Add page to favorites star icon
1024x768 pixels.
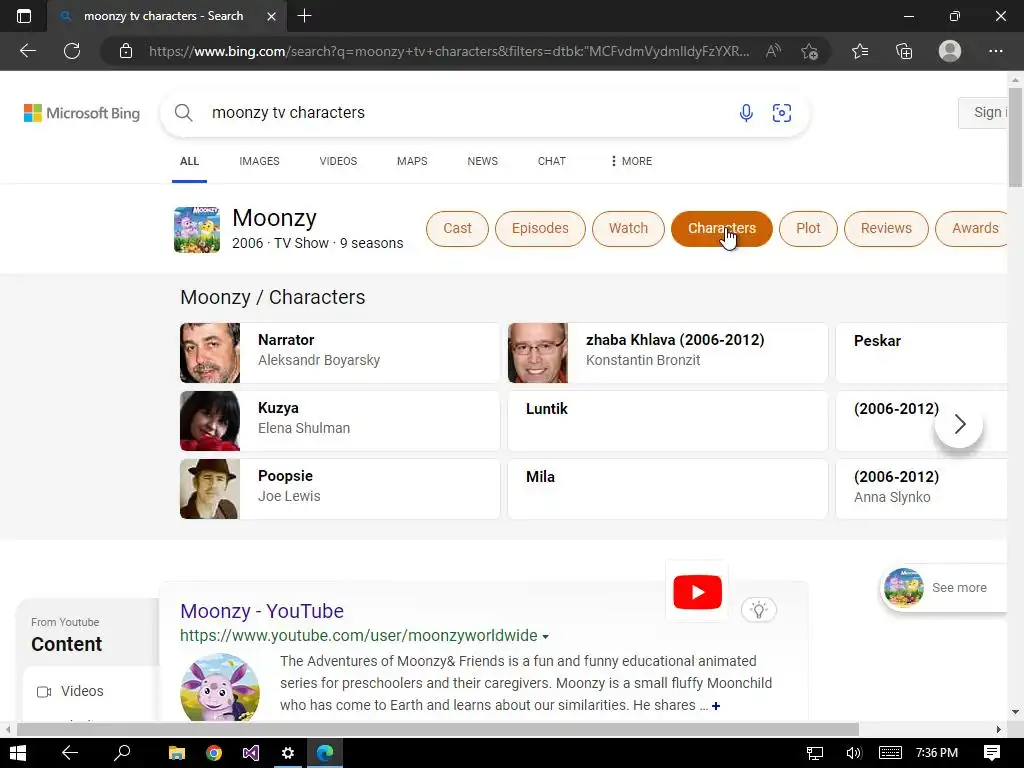pos(809,51)
